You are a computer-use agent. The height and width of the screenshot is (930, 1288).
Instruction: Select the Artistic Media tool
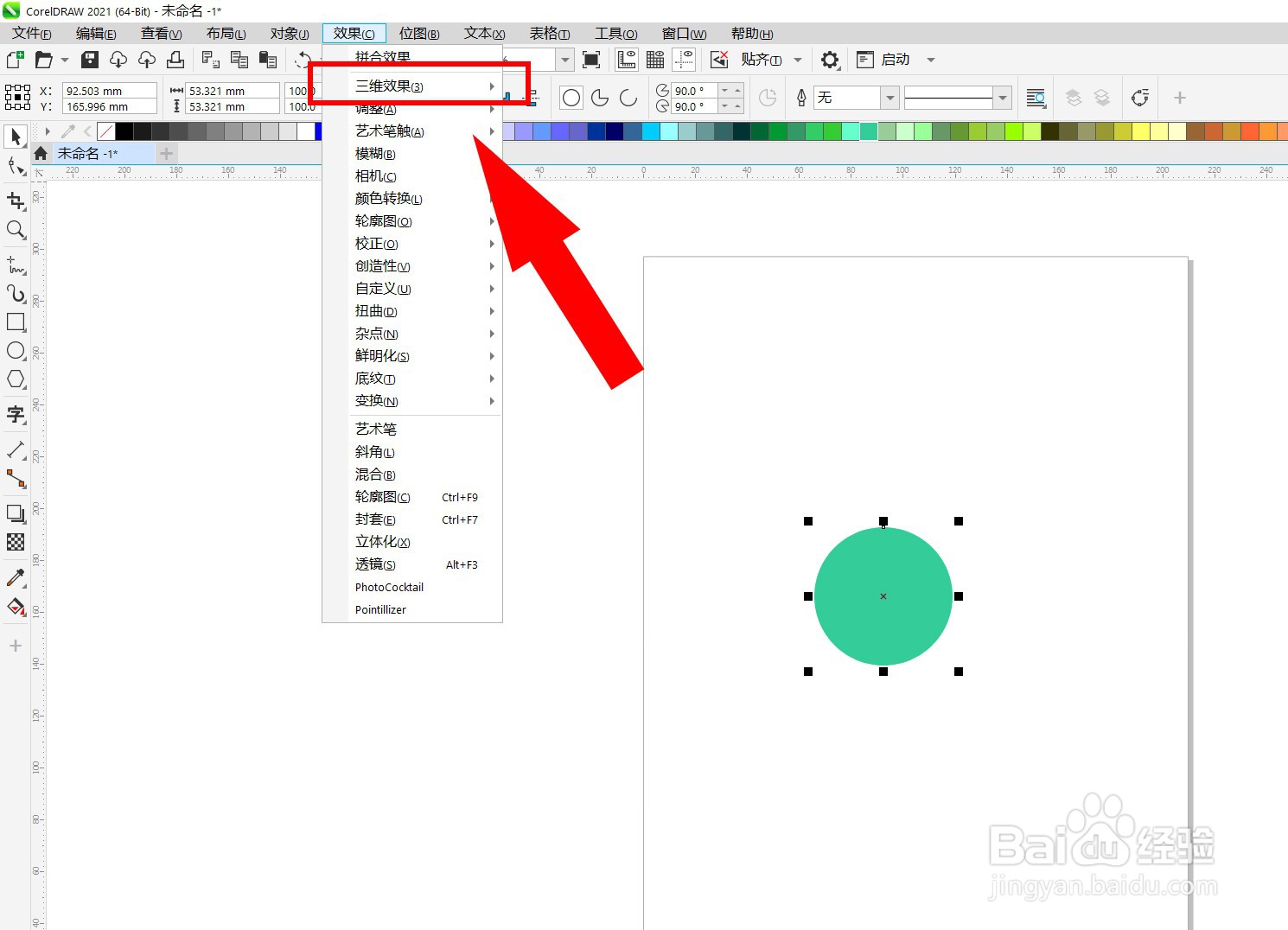point(16,293)
